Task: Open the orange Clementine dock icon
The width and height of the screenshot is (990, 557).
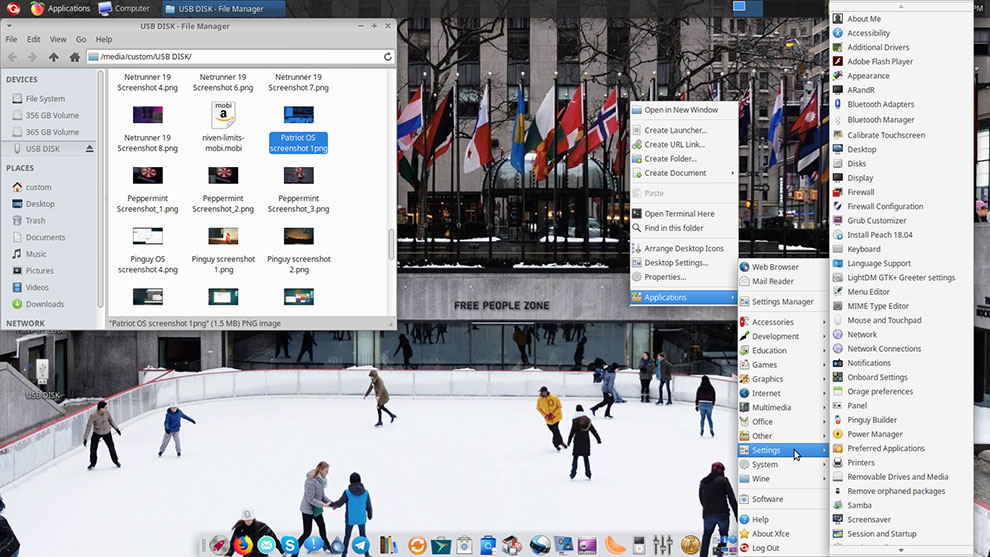Action: tap(615, 545)
